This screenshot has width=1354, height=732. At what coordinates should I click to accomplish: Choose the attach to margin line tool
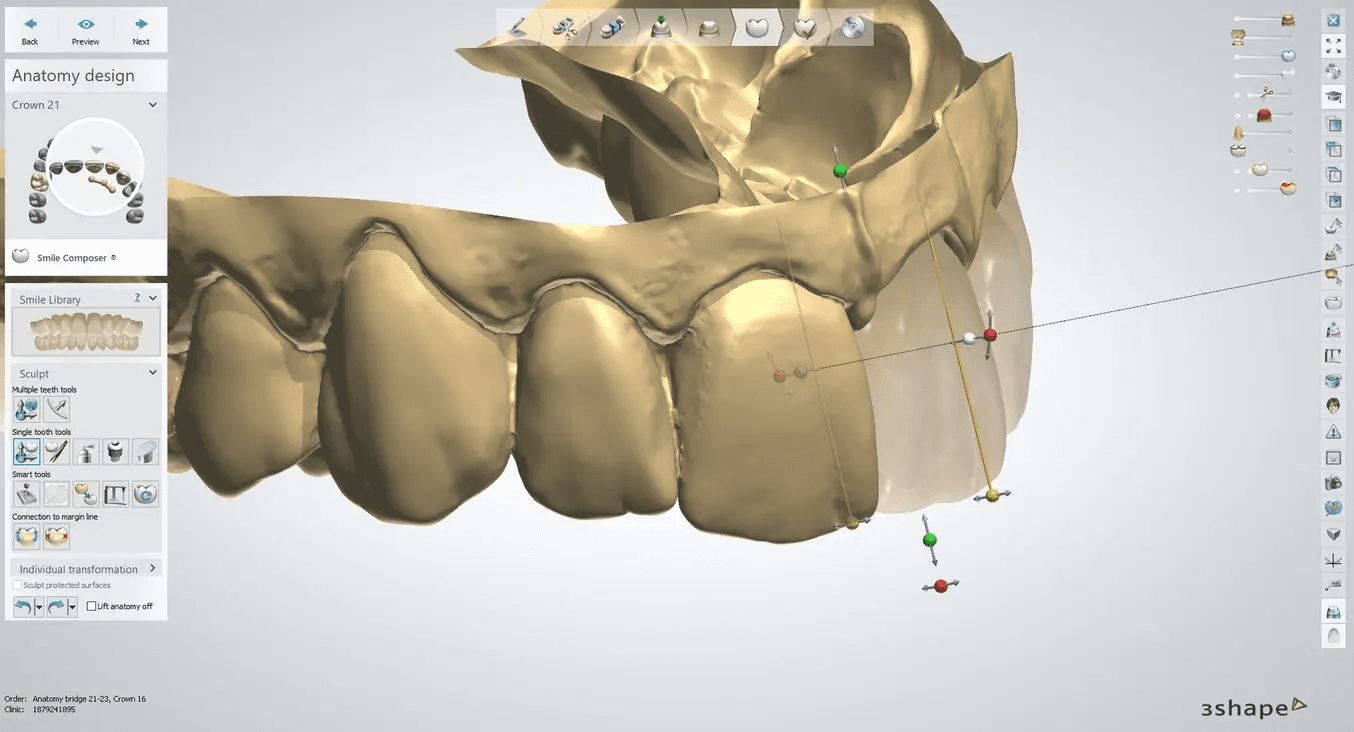(x=27, y=537)
